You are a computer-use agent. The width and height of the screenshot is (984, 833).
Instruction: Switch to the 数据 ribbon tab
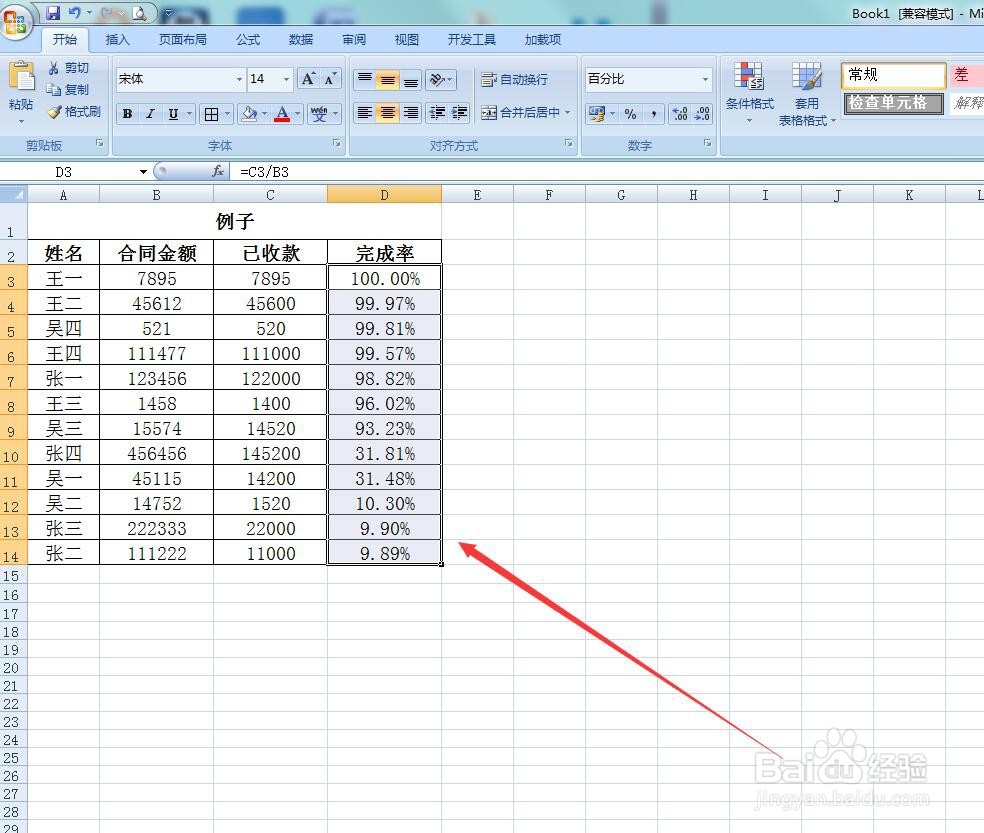click(x=299, y=40)
